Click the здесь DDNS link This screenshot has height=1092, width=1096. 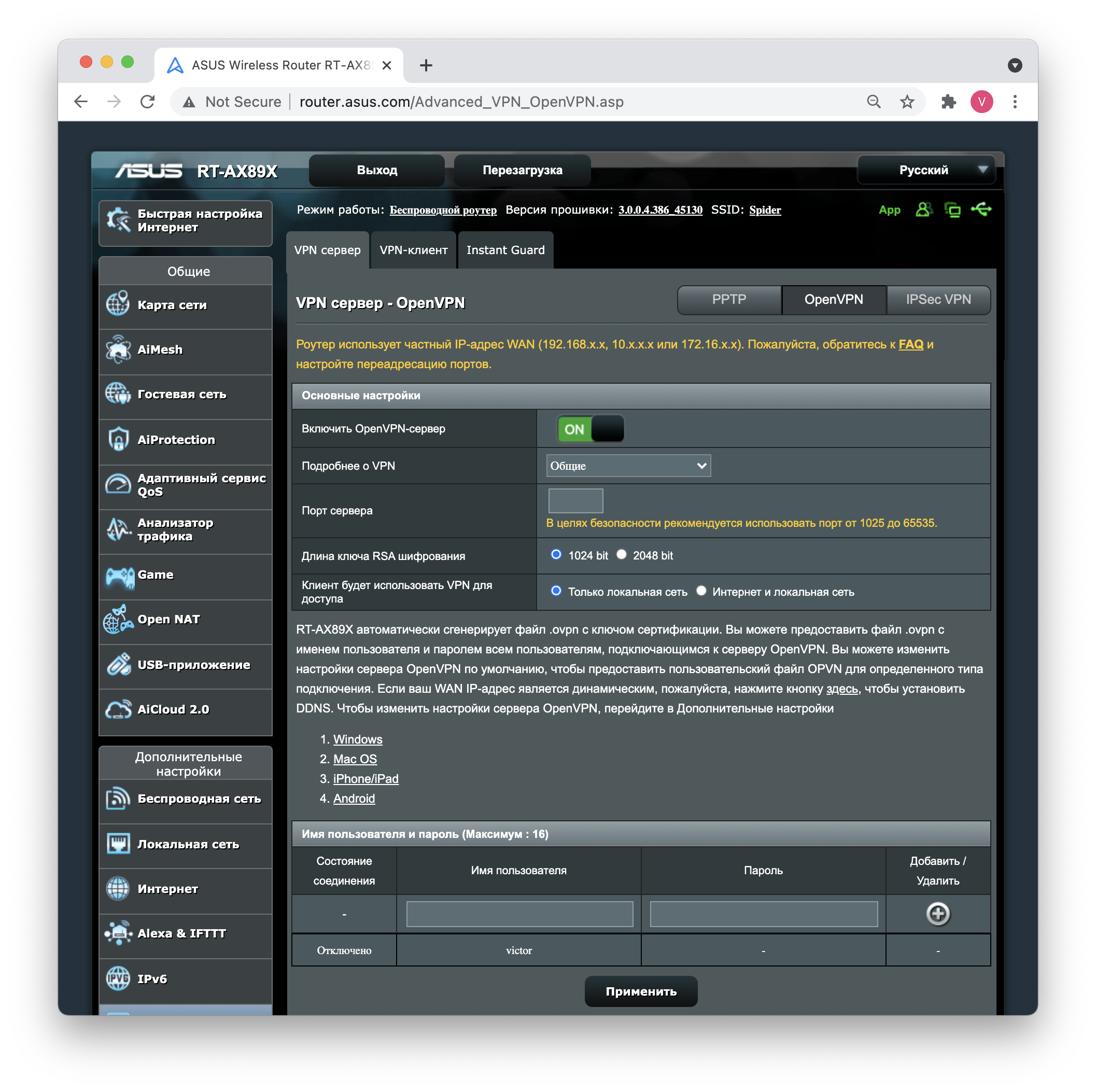tap(842, 689)
